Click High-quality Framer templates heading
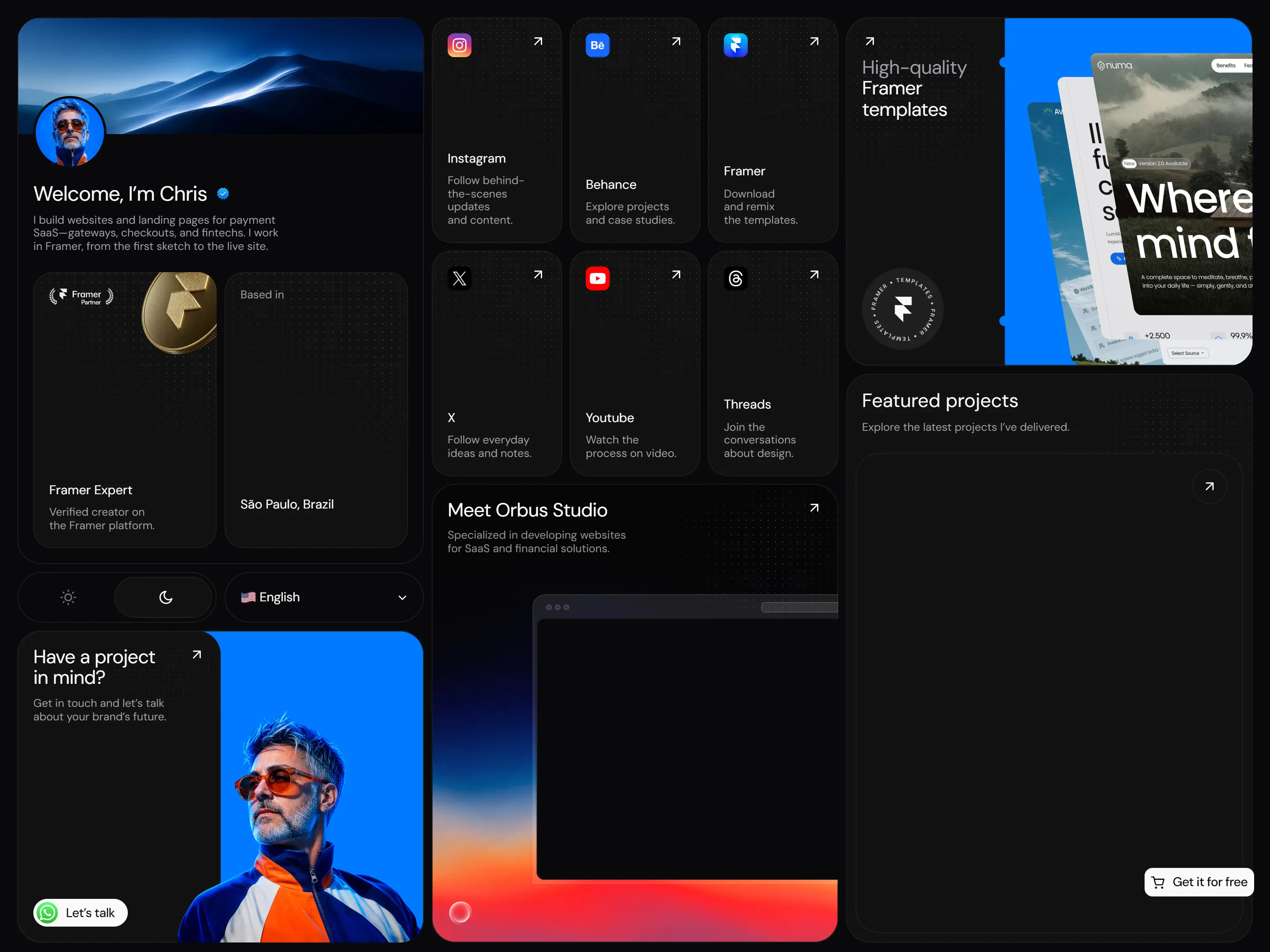This screenshot has width=1270, height=952. point(914,88)
